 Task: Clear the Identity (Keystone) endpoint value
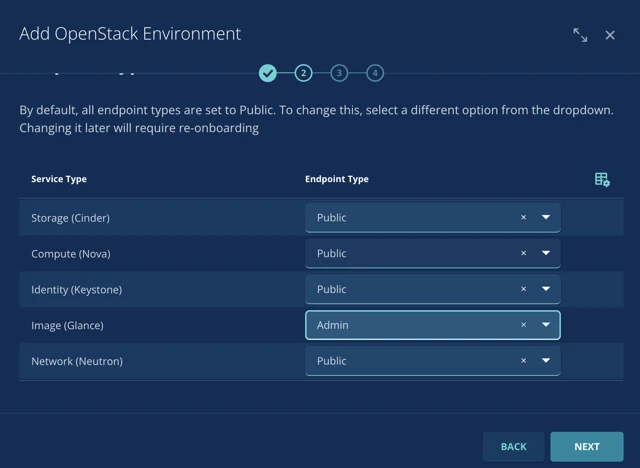pyautogui.click(x=523, y=289)
